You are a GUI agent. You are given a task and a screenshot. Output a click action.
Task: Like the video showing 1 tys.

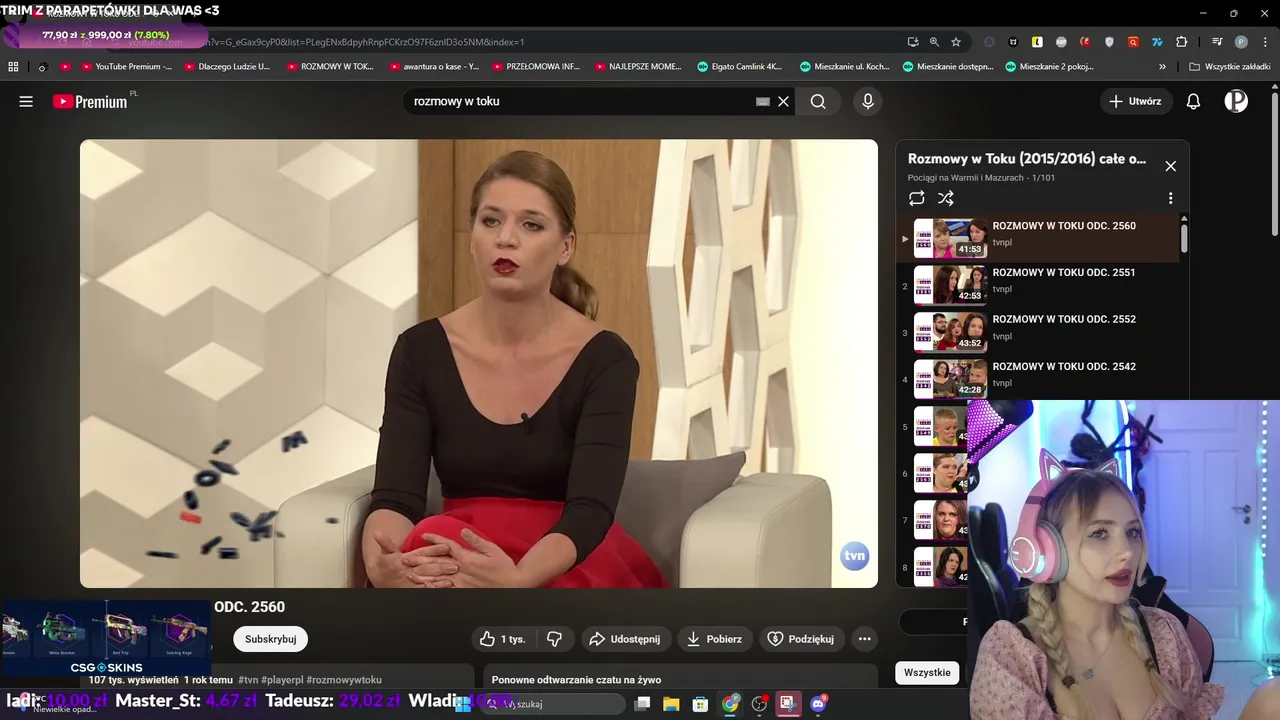pyautogui.click(x=505, y=639)
